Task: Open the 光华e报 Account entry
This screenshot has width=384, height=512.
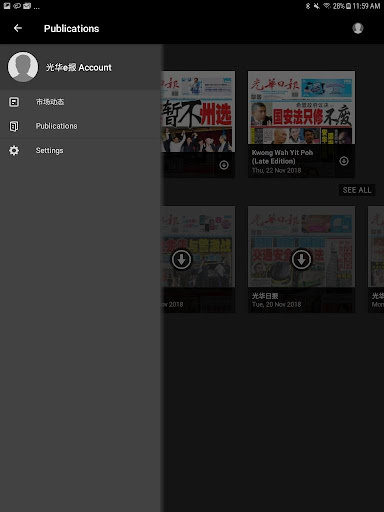Action: [x=81, y=67]
